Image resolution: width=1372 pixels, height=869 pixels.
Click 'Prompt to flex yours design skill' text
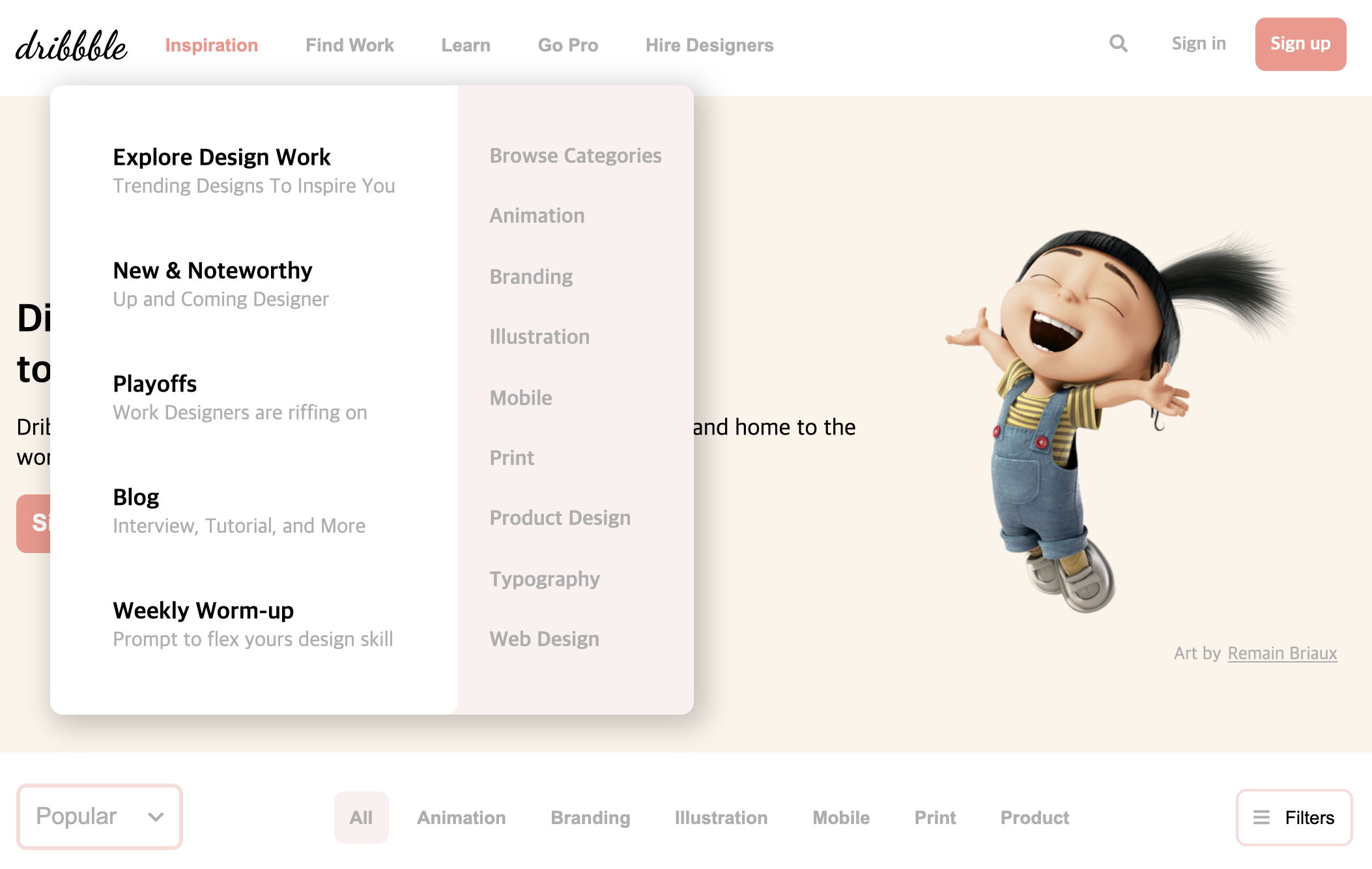[x=253, y=639]
